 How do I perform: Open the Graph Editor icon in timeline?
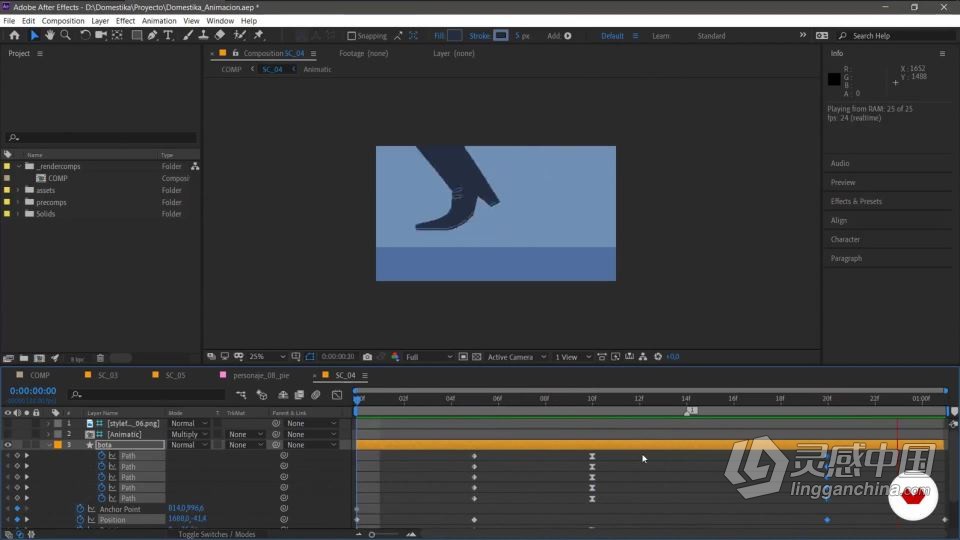click(x=337, y=395)
